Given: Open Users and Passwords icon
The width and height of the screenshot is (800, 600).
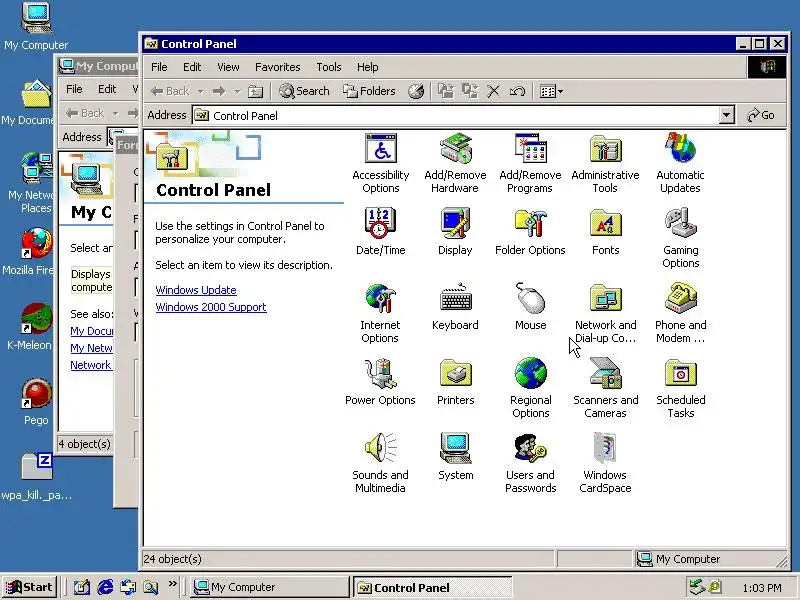Looking at the screenshot, I should [x=531, y=463].
